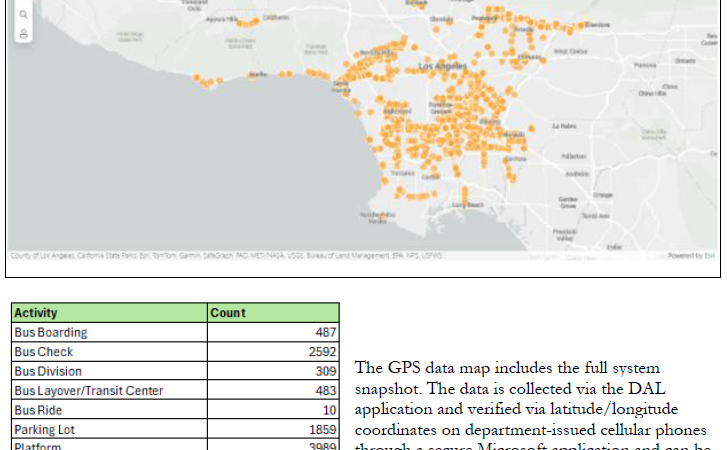The image size is (727, 450).
Task: Open the Esri link in map attribution
Action: point(708,256)
